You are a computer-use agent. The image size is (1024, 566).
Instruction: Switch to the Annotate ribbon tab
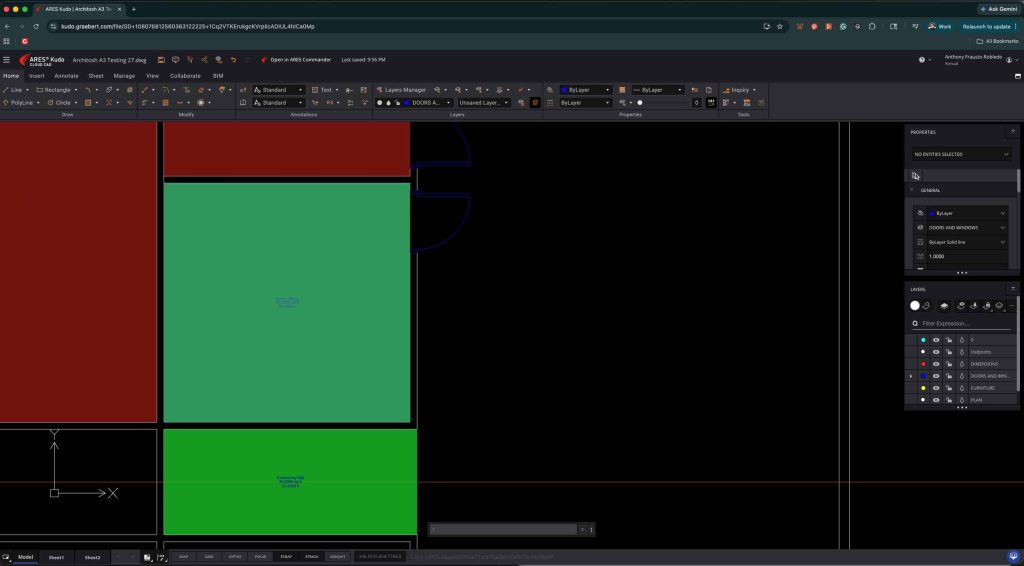(66, 76)
